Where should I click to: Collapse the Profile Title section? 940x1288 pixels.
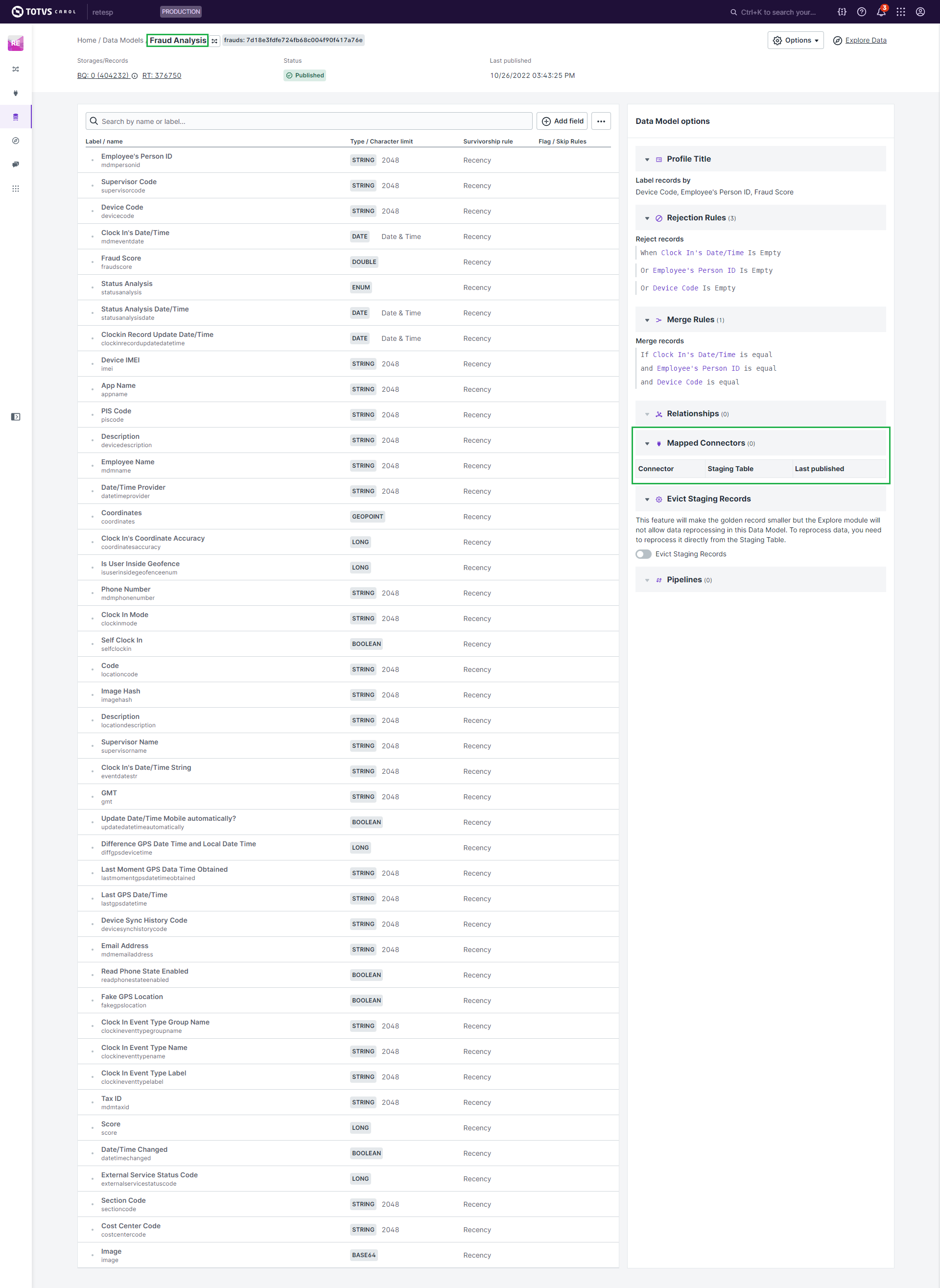tap(647, 159)
